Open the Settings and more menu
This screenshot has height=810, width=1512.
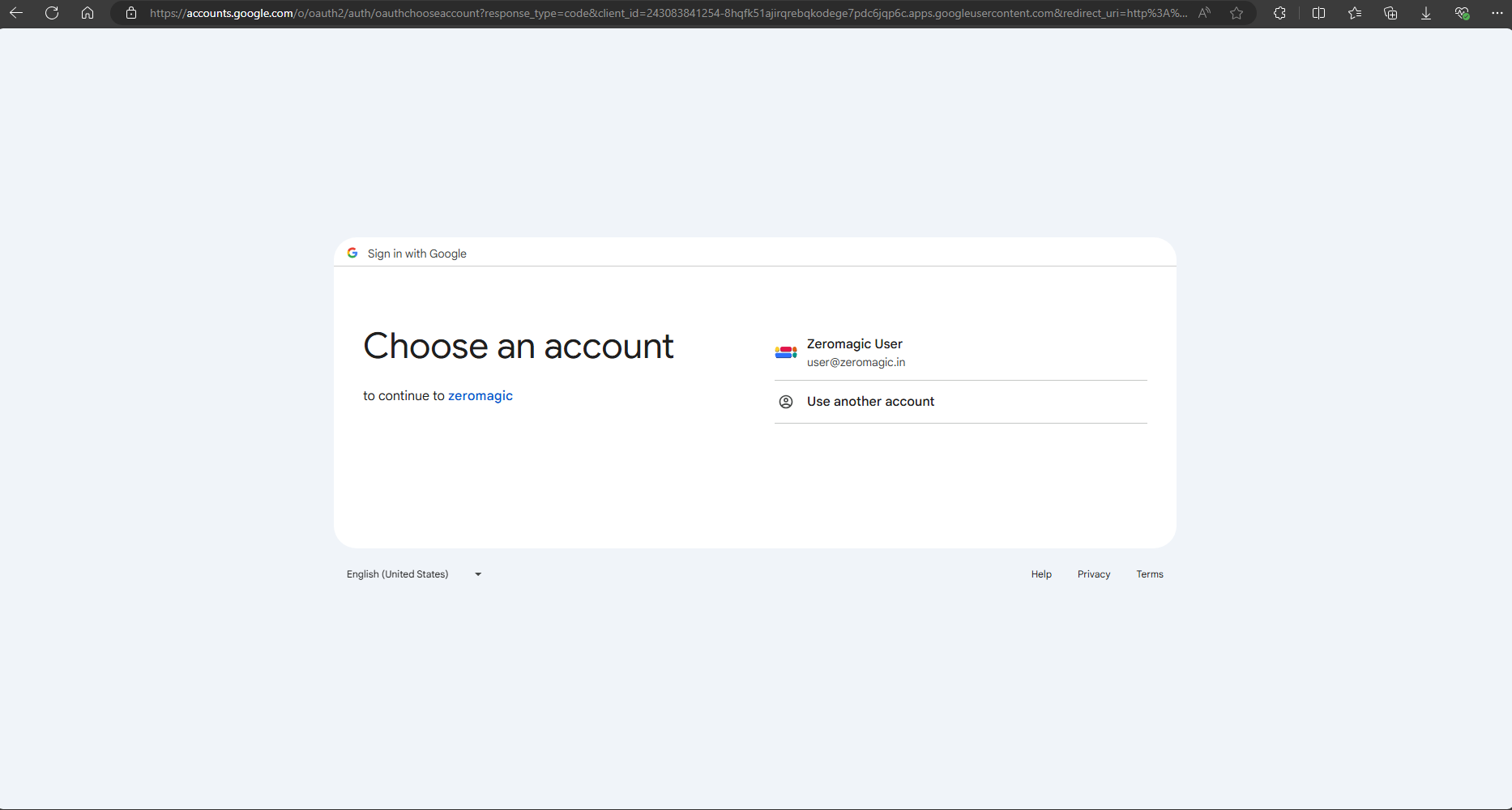1498,13
